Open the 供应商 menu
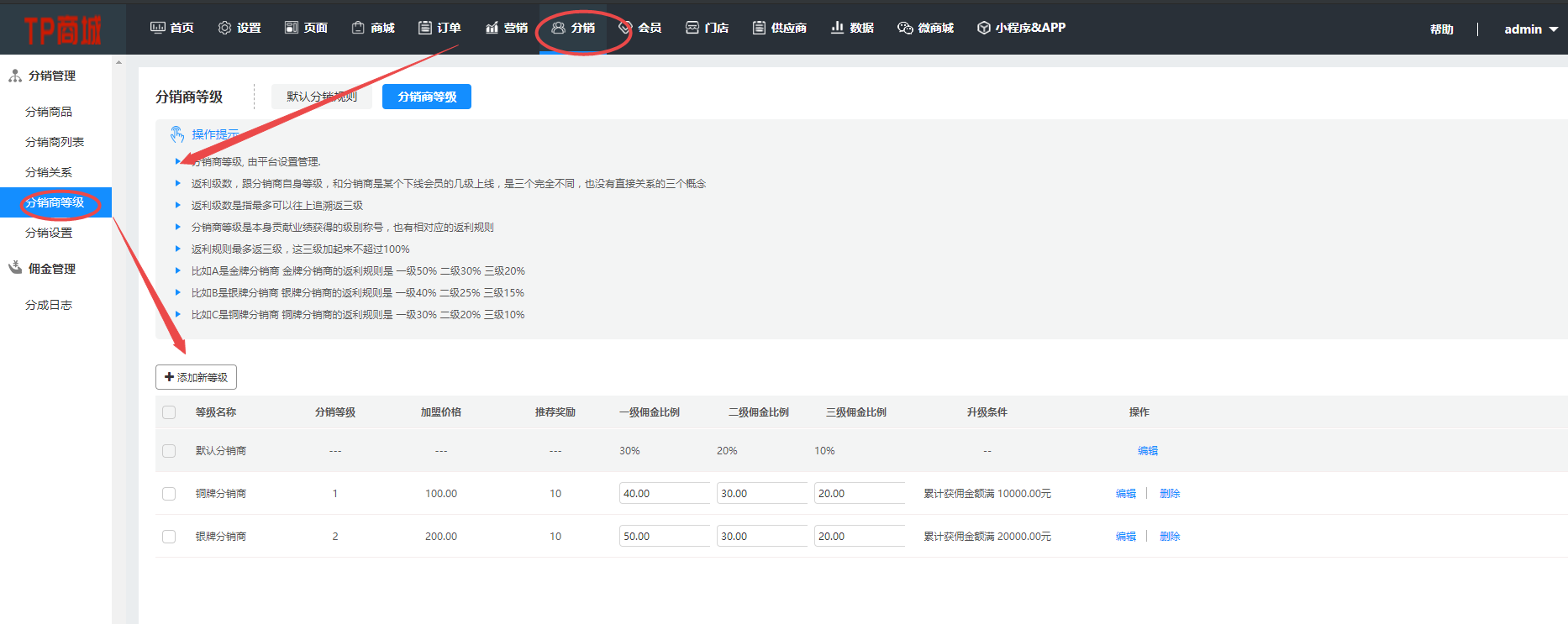1568x624 pixels. (780, 28)
